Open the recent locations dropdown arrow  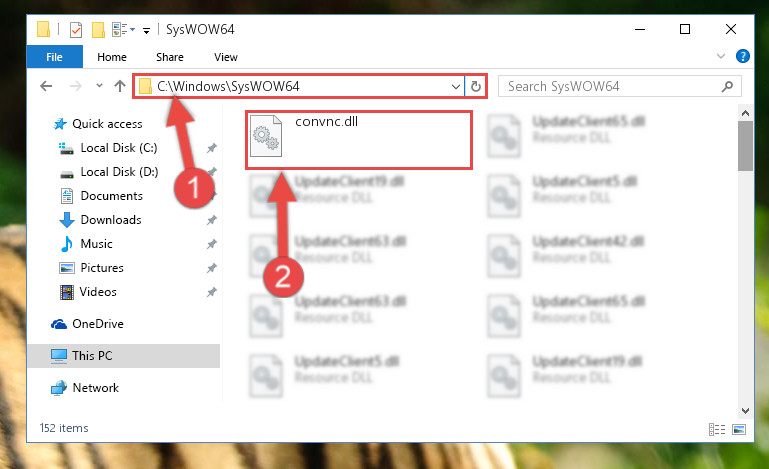click(99, 86)
